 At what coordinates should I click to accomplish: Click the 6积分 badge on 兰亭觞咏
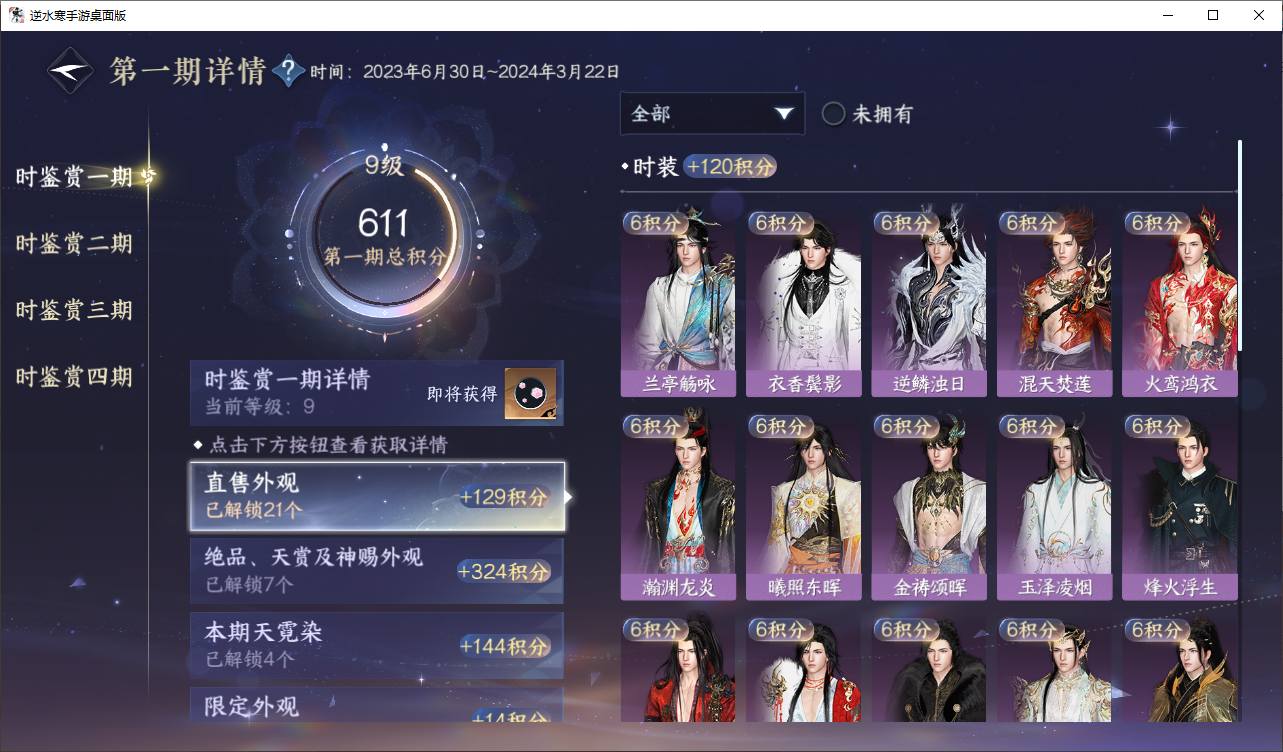coord(657,223)
